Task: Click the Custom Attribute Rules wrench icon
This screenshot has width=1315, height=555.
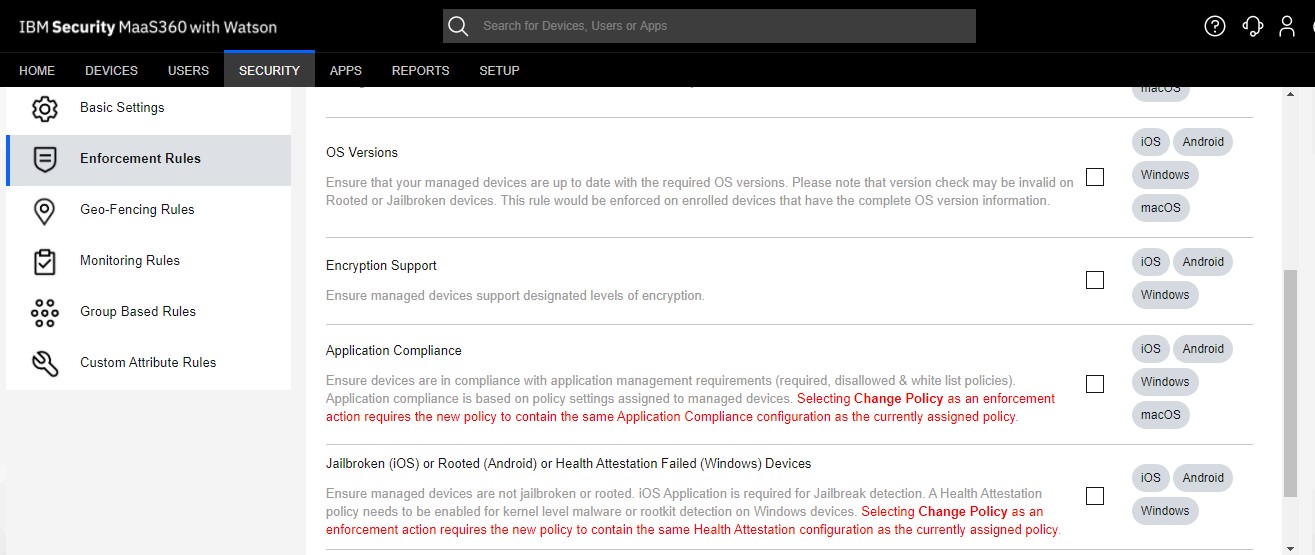Action: (44, 363)
